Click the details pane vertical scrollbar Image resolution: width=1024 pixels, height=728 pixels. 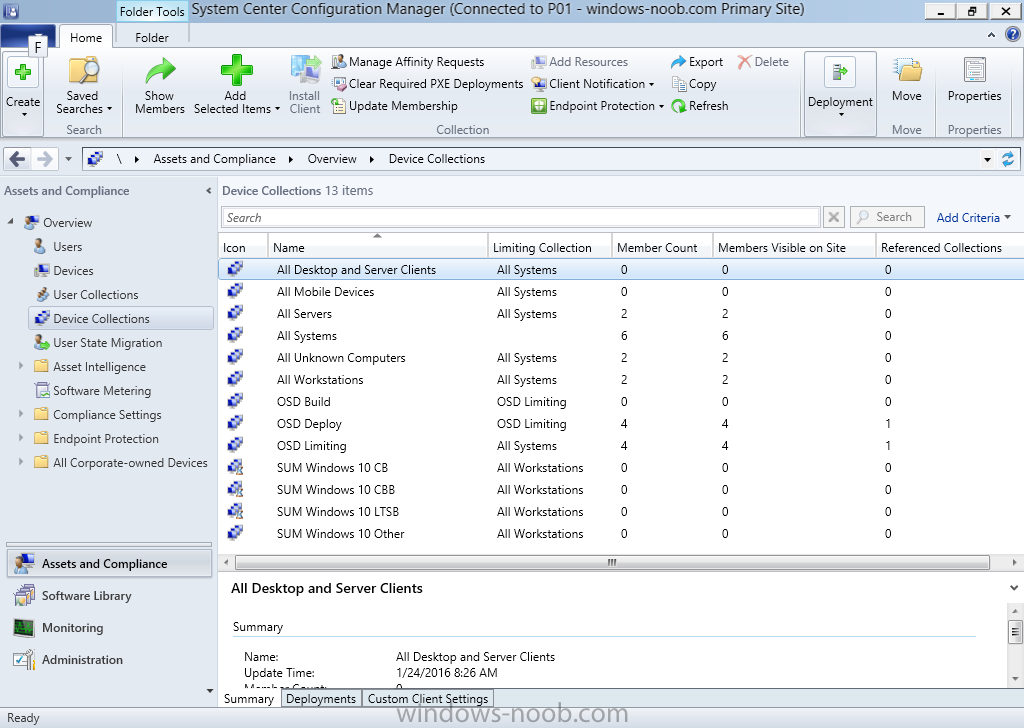coord(1014,631)
